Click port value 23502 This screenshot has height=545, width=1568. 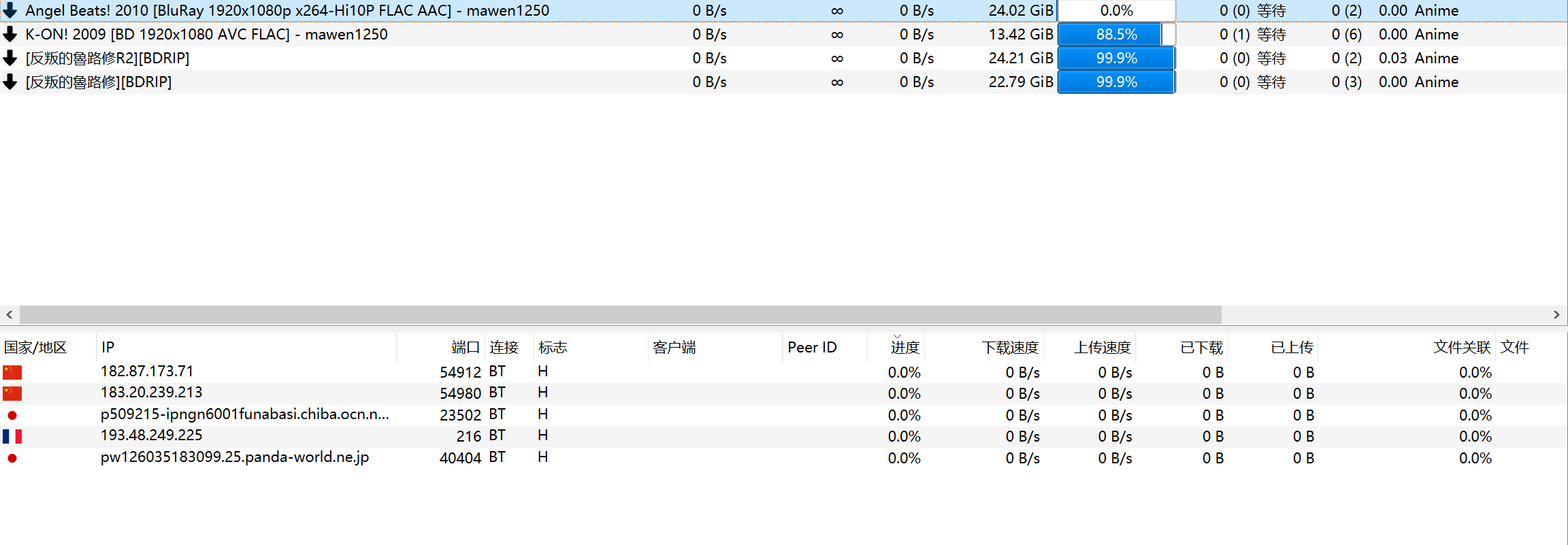[461, 415]
